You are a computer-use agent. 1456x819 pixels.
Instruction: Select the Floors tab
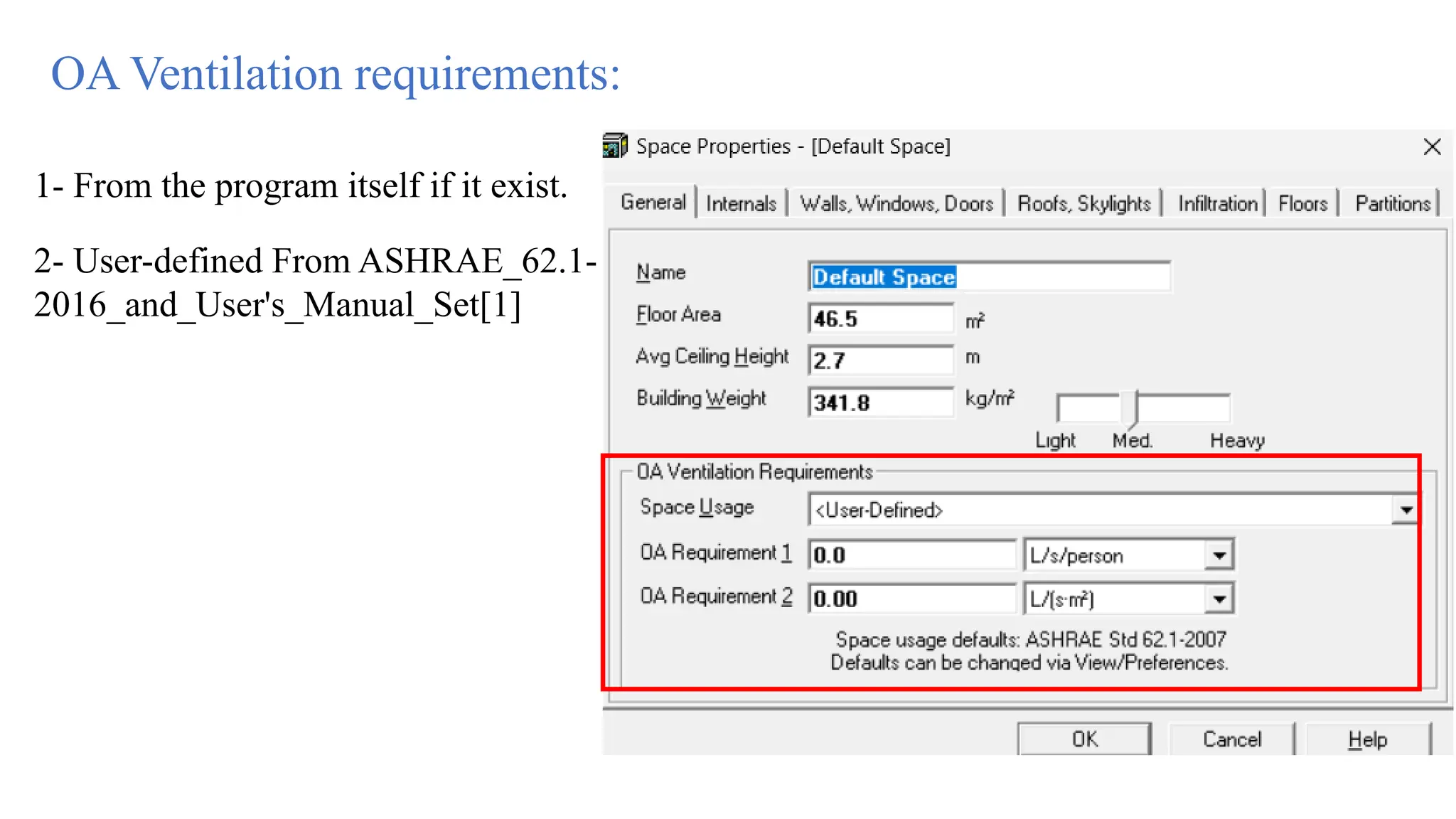[1302, 203]
